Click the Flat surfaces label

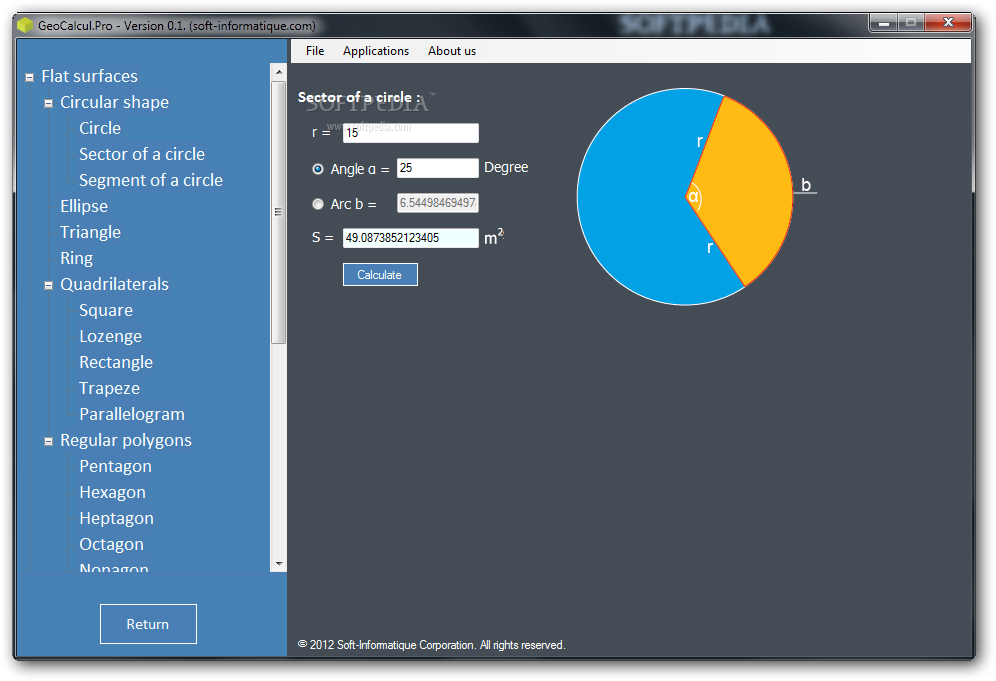[x=90, y=76]
